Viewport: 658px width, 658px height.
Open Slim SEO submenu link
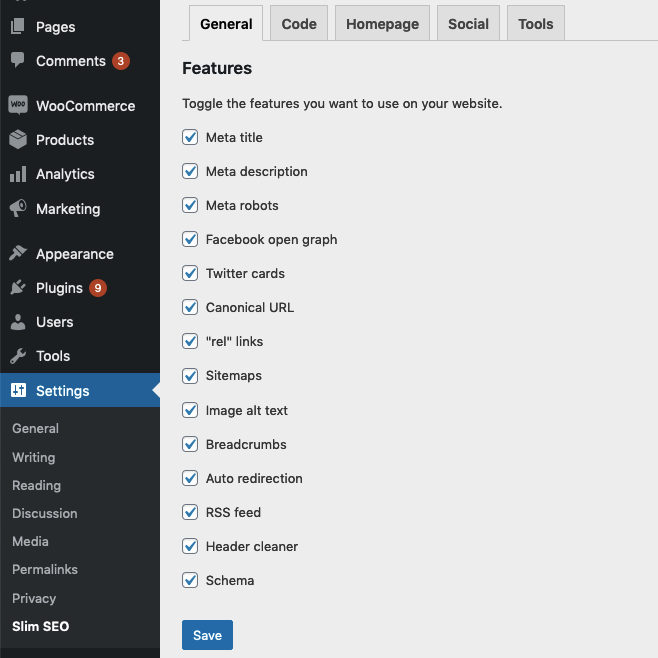(41, 626)
